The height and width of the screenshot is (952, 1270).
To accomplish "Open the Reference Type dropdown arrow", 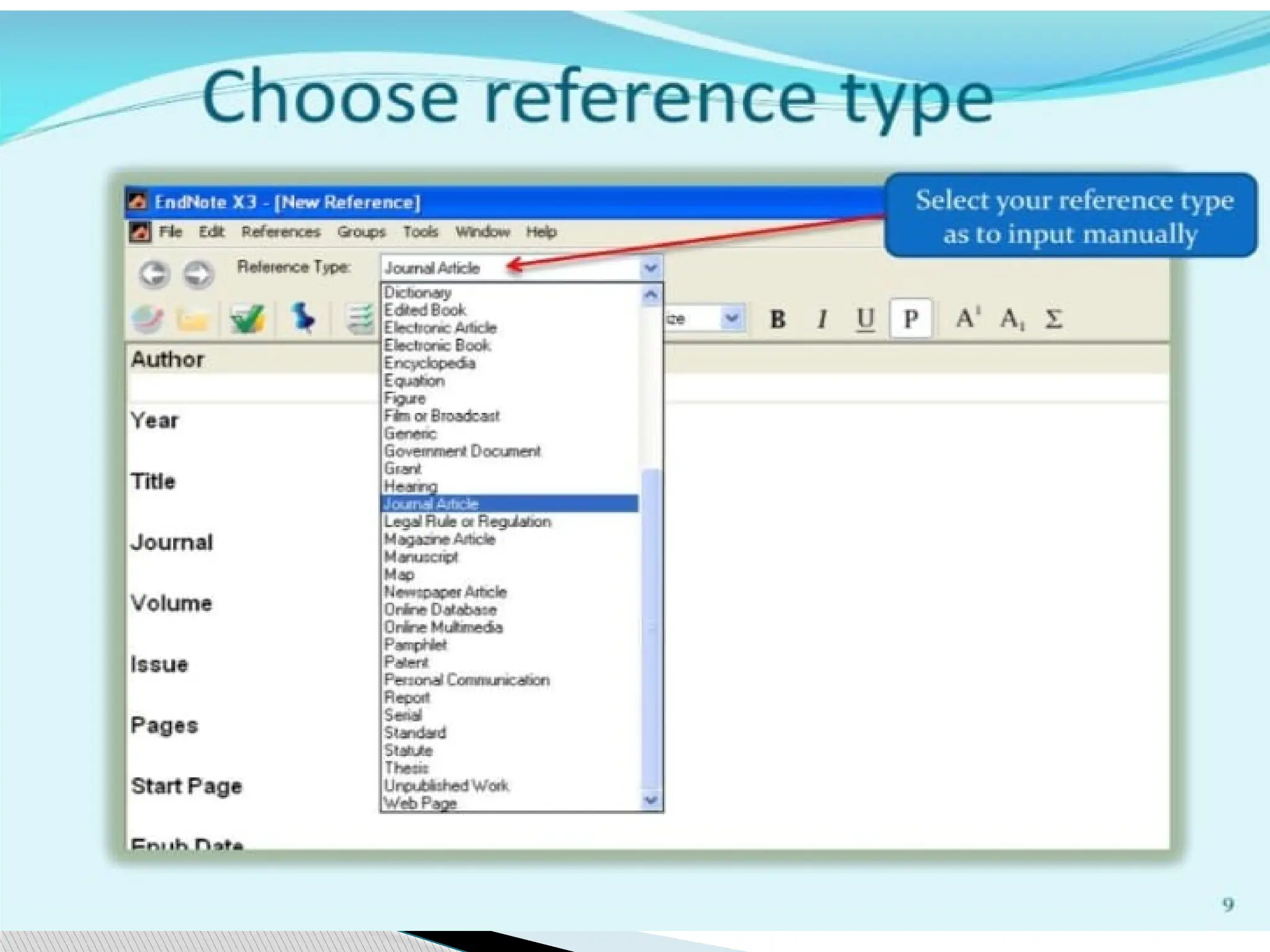I will (x=651, y=268).
